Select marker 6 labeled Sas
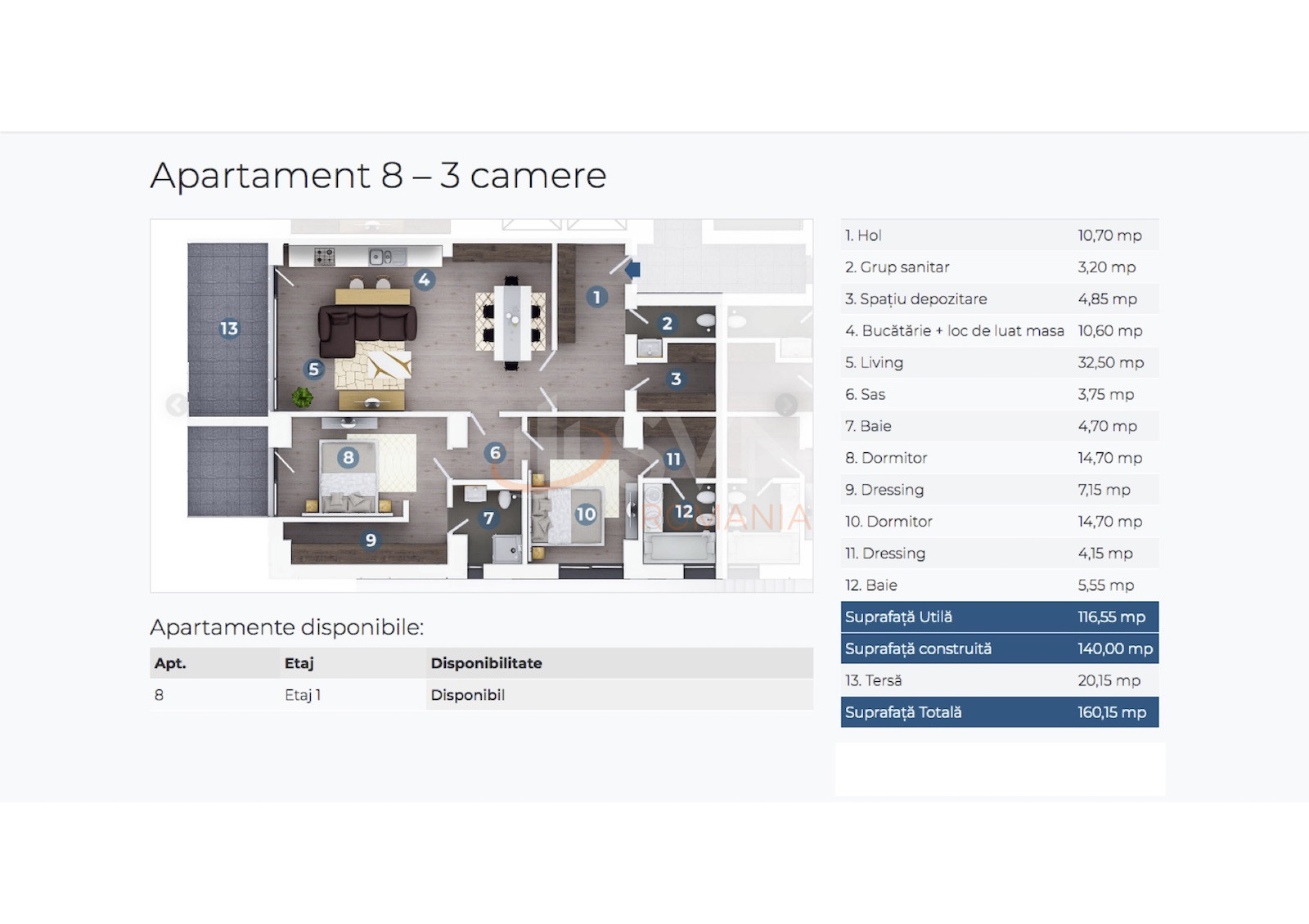 tap(495, 451)
